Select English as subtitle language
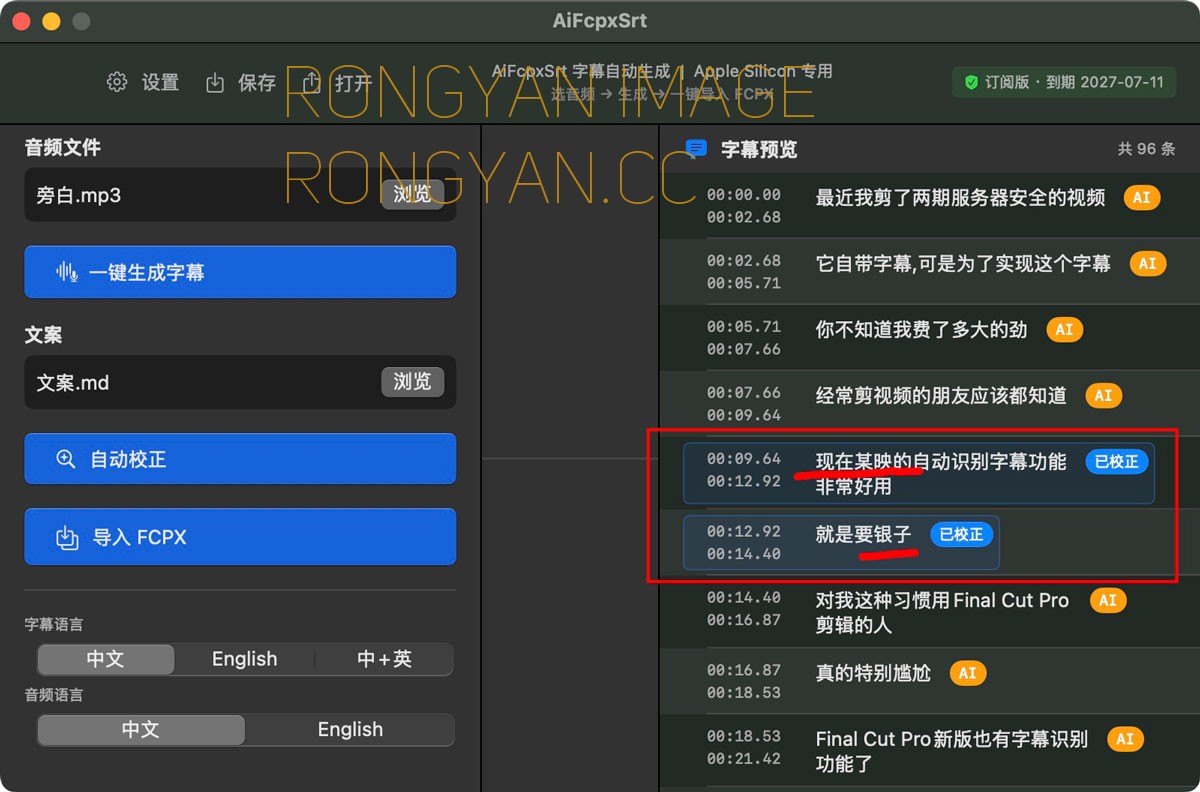Image resolution: width=1200 pixels, height=792 pixels. click(244, 659)
